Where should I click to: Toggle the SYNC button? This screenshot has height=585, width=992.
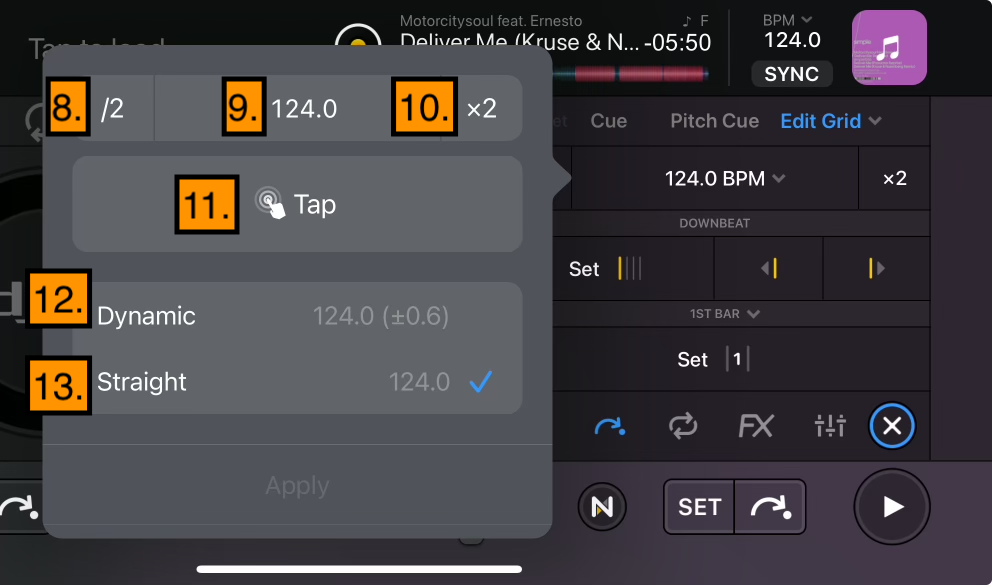[x=791, y=74]
